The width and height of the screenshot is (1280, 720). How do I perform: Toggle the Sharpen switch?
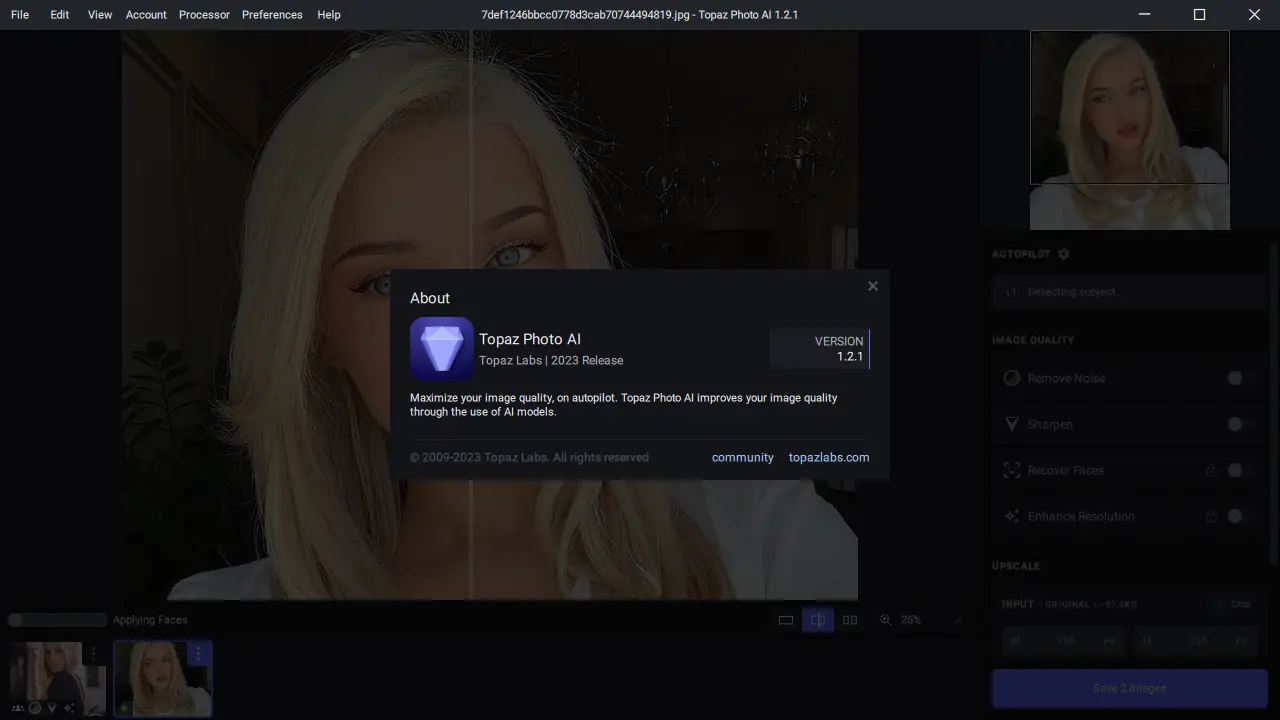1240,424
